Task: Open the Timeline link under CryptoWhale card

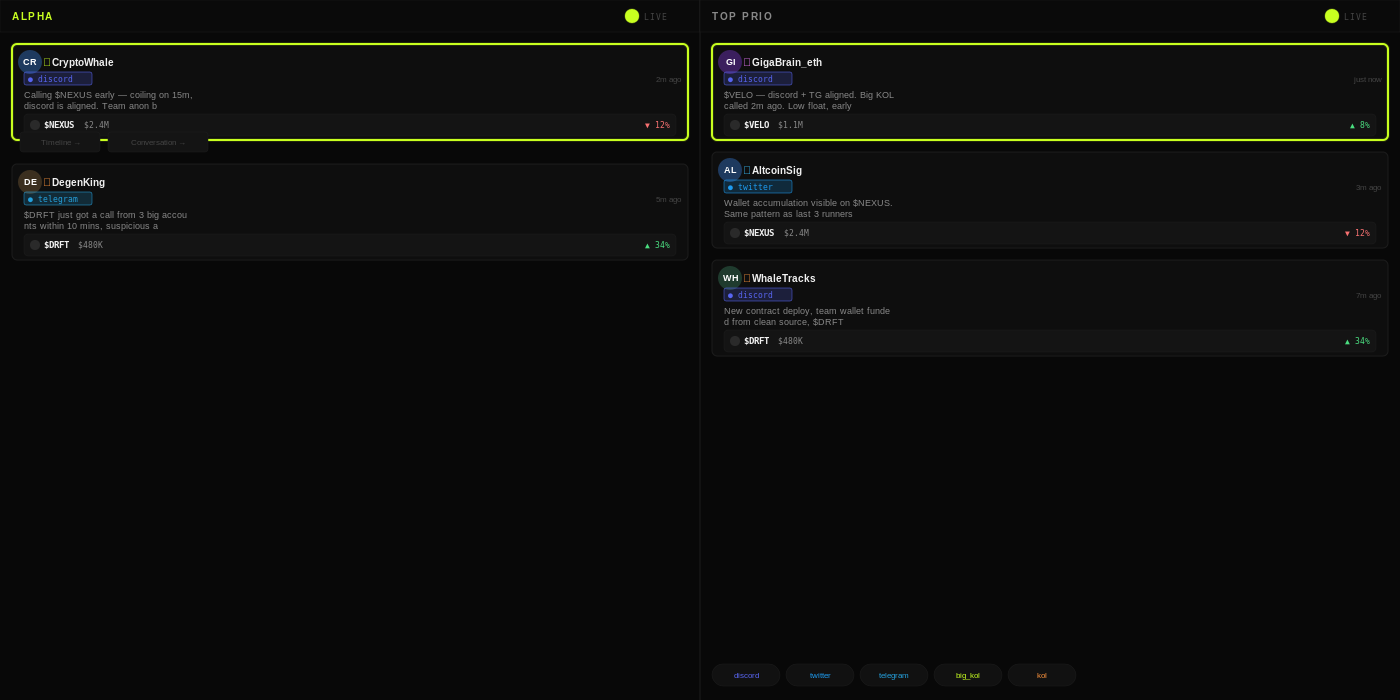Action: (x=60, y=142)
